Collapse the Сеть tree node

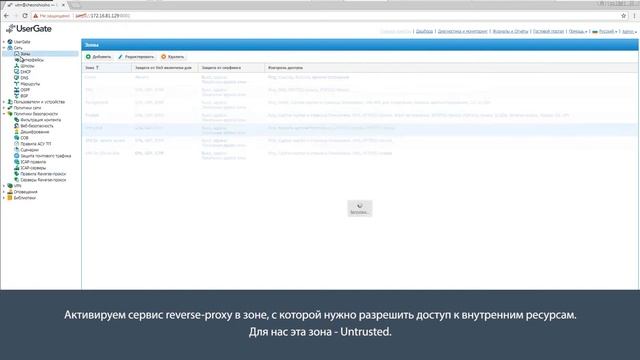point(4,48)
